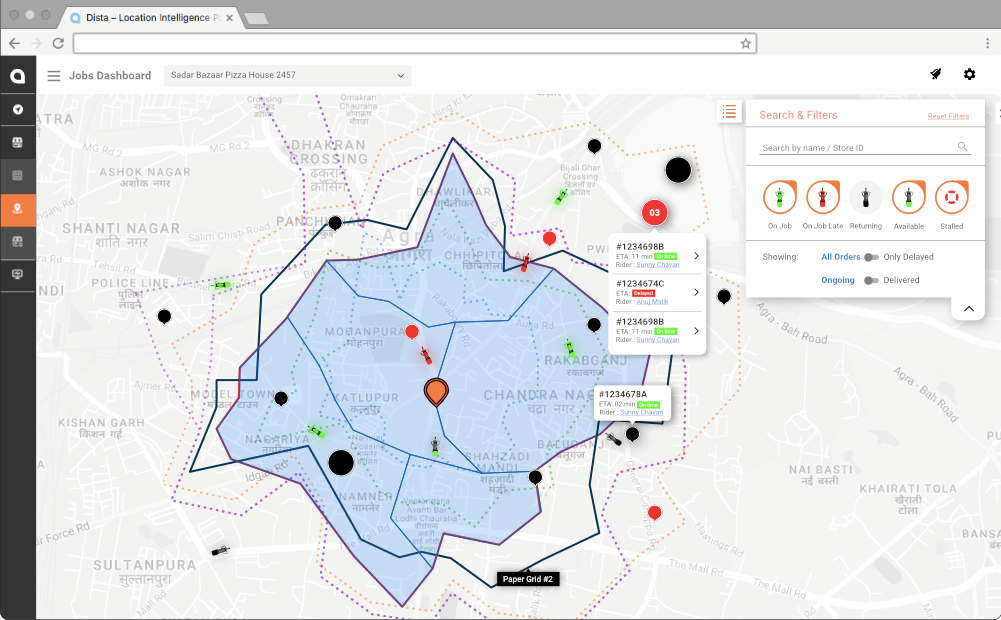Open the Anuj Malik rider link

pos(652,301)
